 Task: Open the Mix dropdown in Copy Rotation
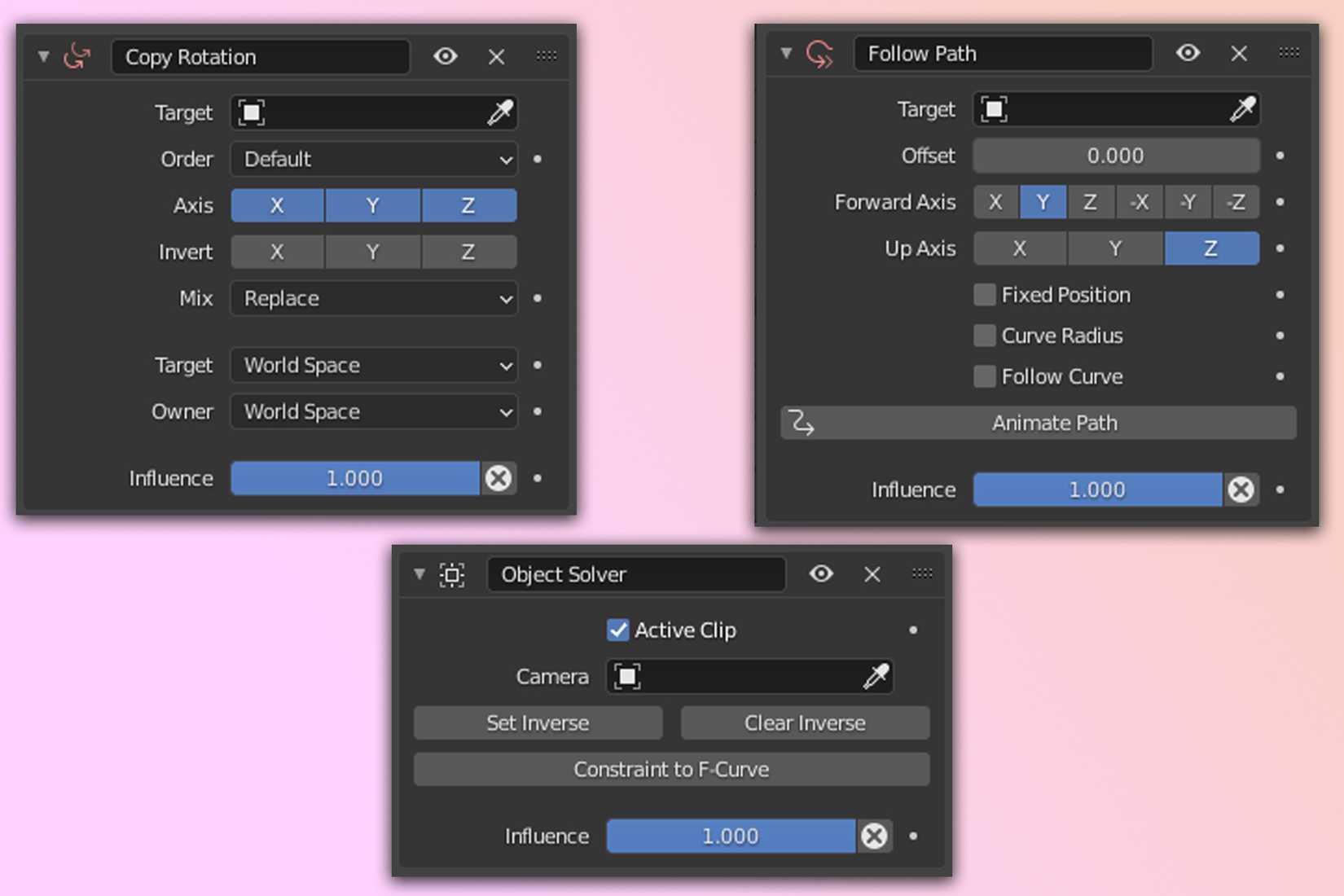[373, 299]
